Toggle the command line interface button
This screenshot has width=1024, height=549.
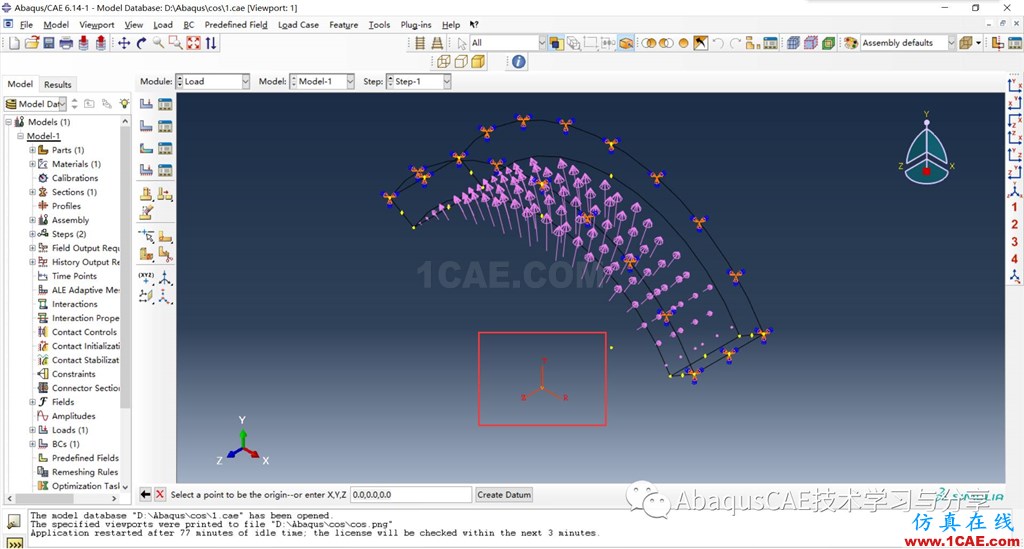[x=14, y=543]
